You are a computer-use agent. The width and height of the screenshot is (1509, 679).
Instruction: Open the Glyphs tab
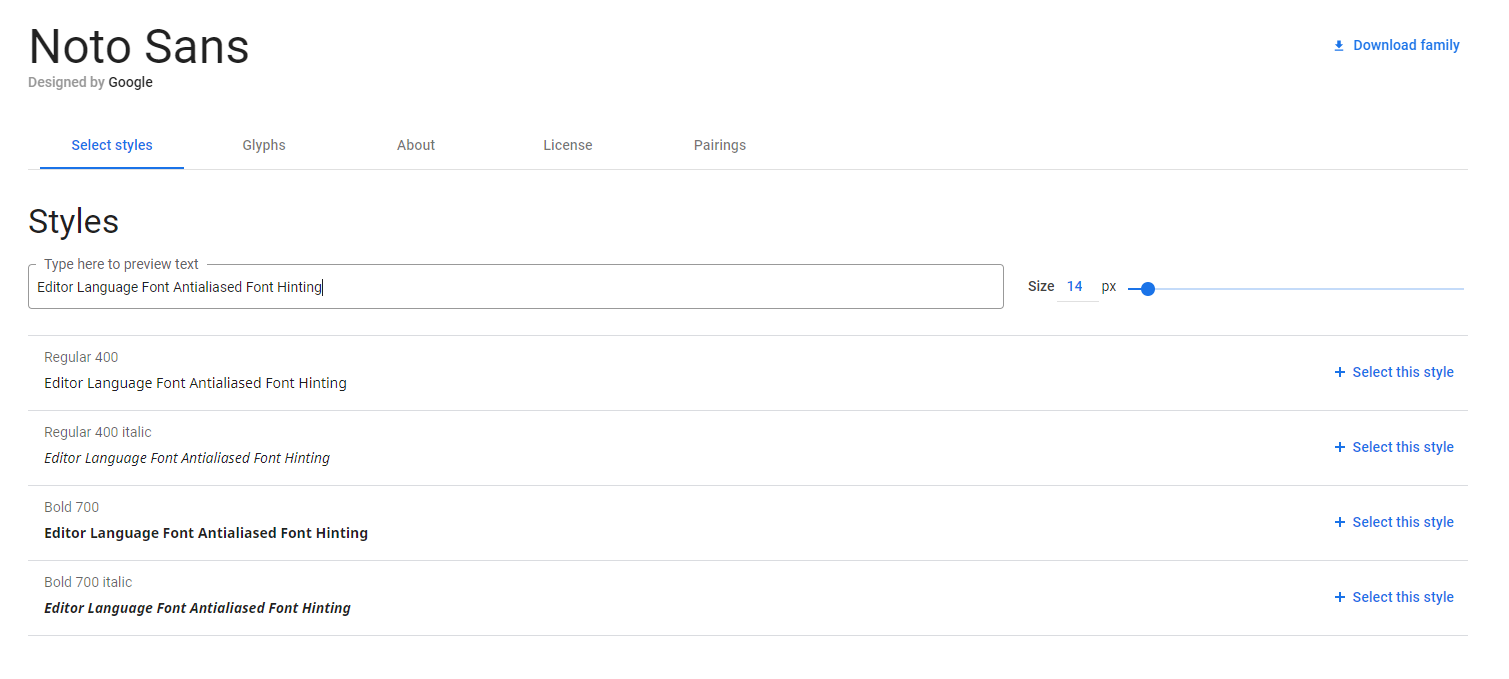pyautogui.click(x=264, y=145)
